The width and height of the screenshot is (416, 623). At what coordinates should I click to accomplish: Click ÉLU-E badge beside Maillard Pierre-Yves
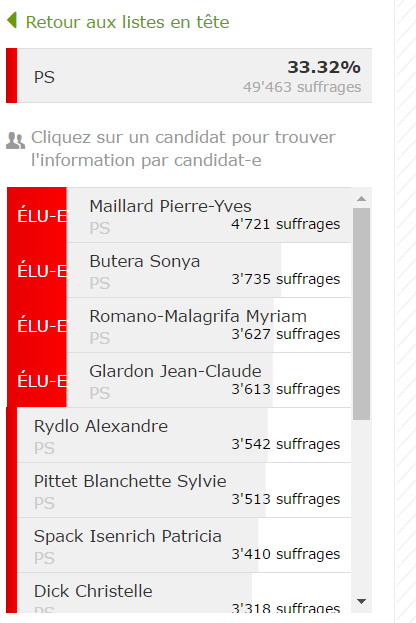point(37,215)
